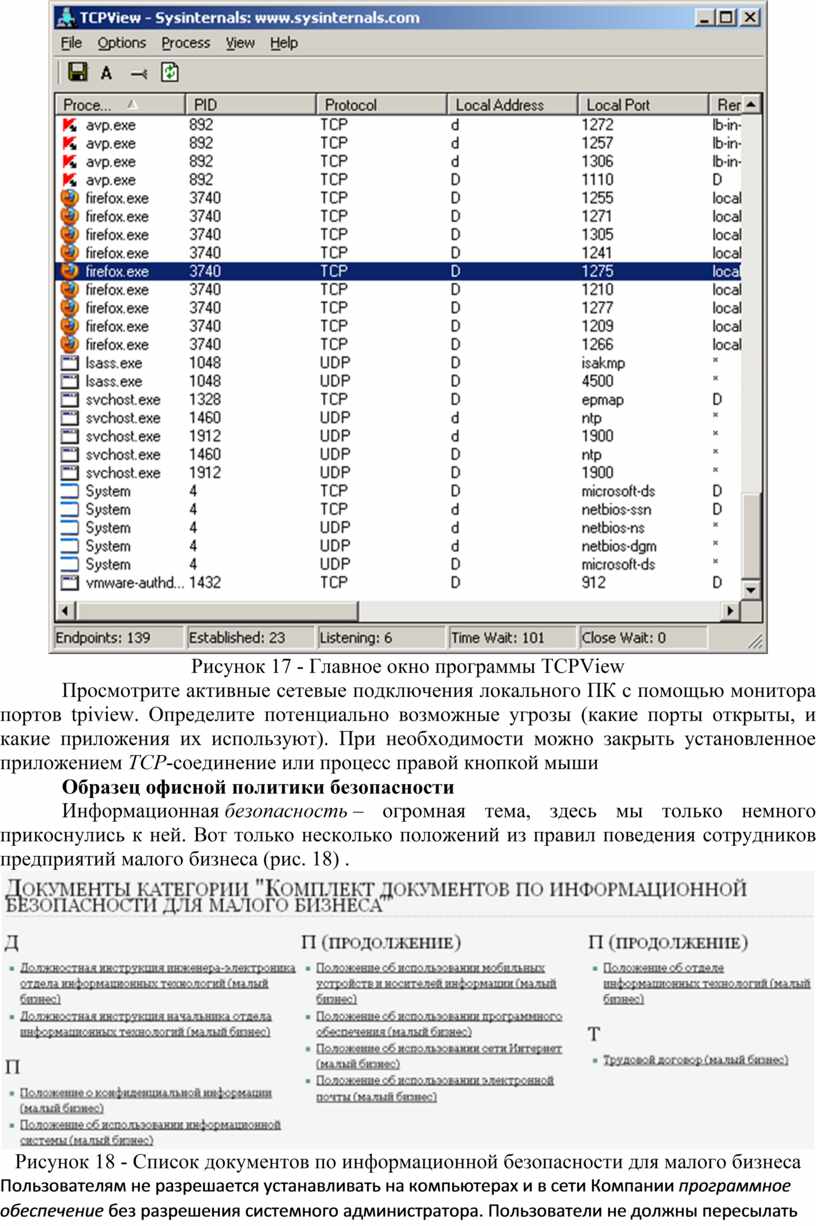Screen dimensions: 816x1226
Task: Open the Options menu
Action: coord(122,43)
